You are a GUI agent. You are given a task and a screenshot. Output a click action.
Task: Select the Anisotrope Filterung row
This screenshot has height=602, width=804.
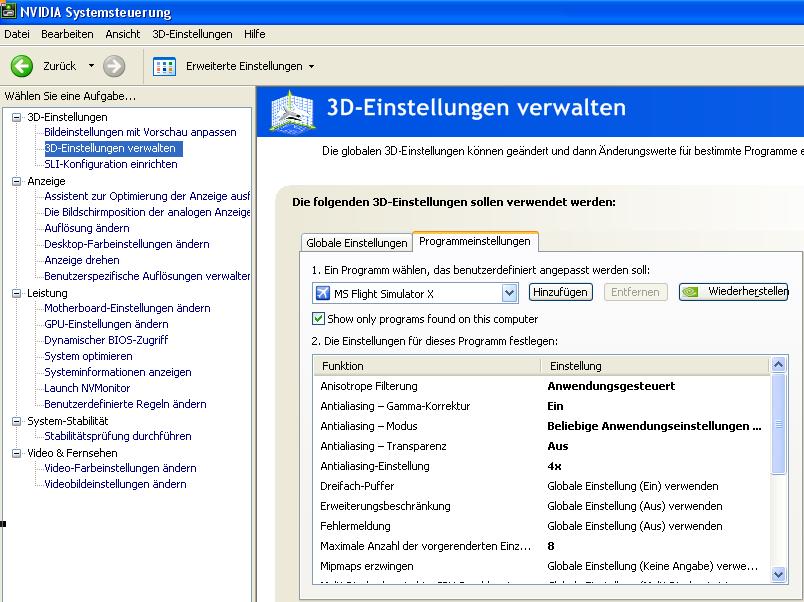(541, 386)
